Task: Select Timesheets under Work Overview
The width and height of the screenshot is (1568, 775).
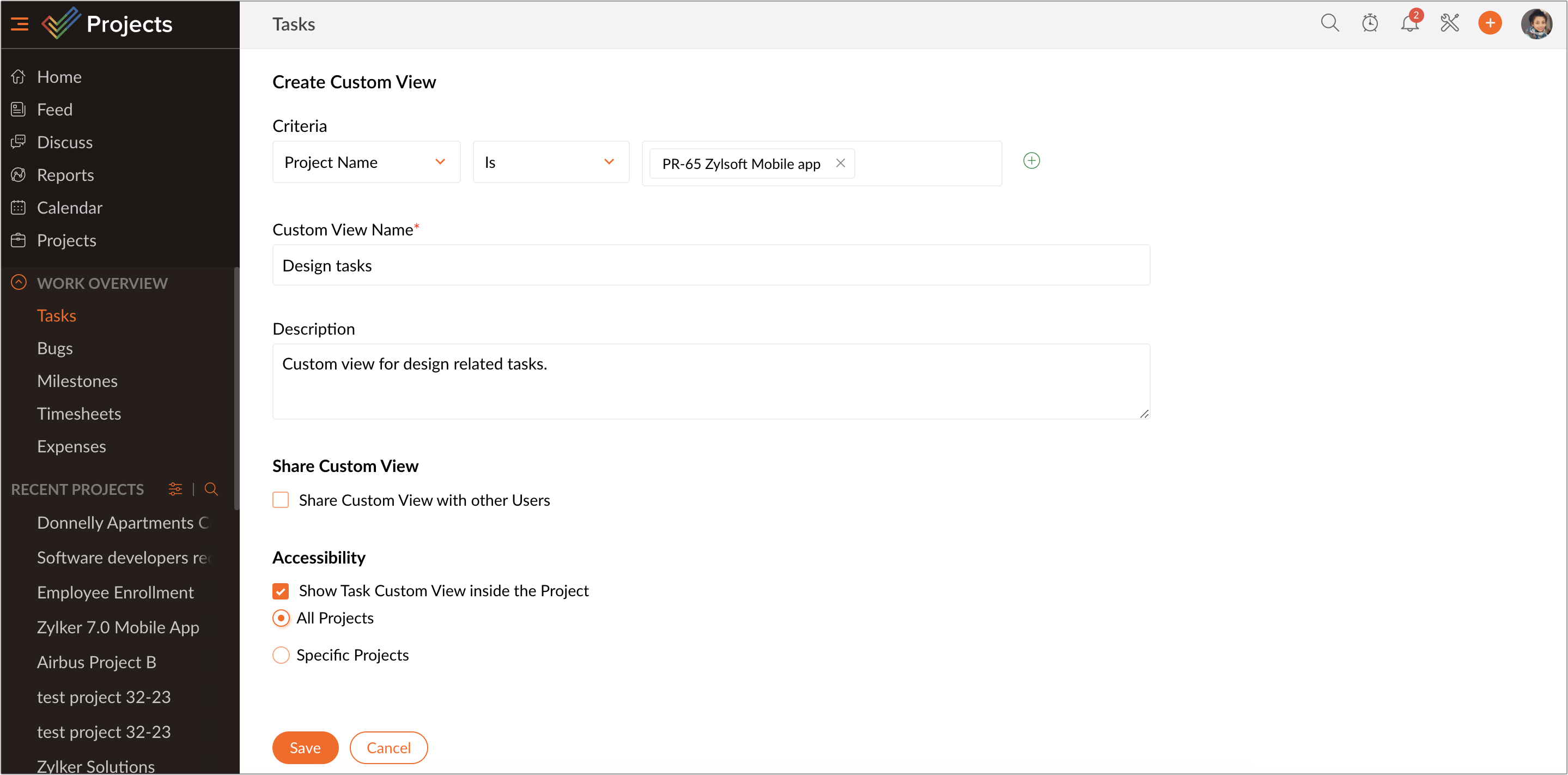Action: [x=79, y=413]
